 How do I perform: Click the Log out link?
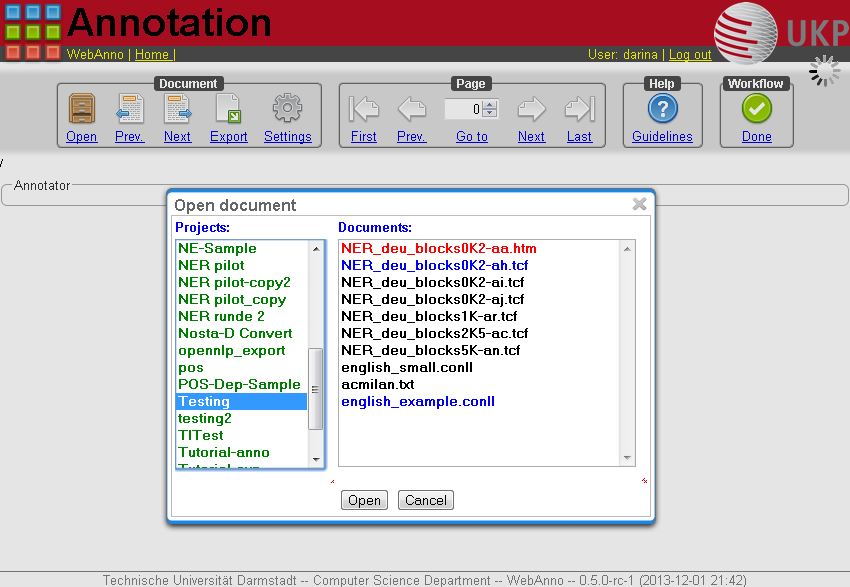[690, 54]
